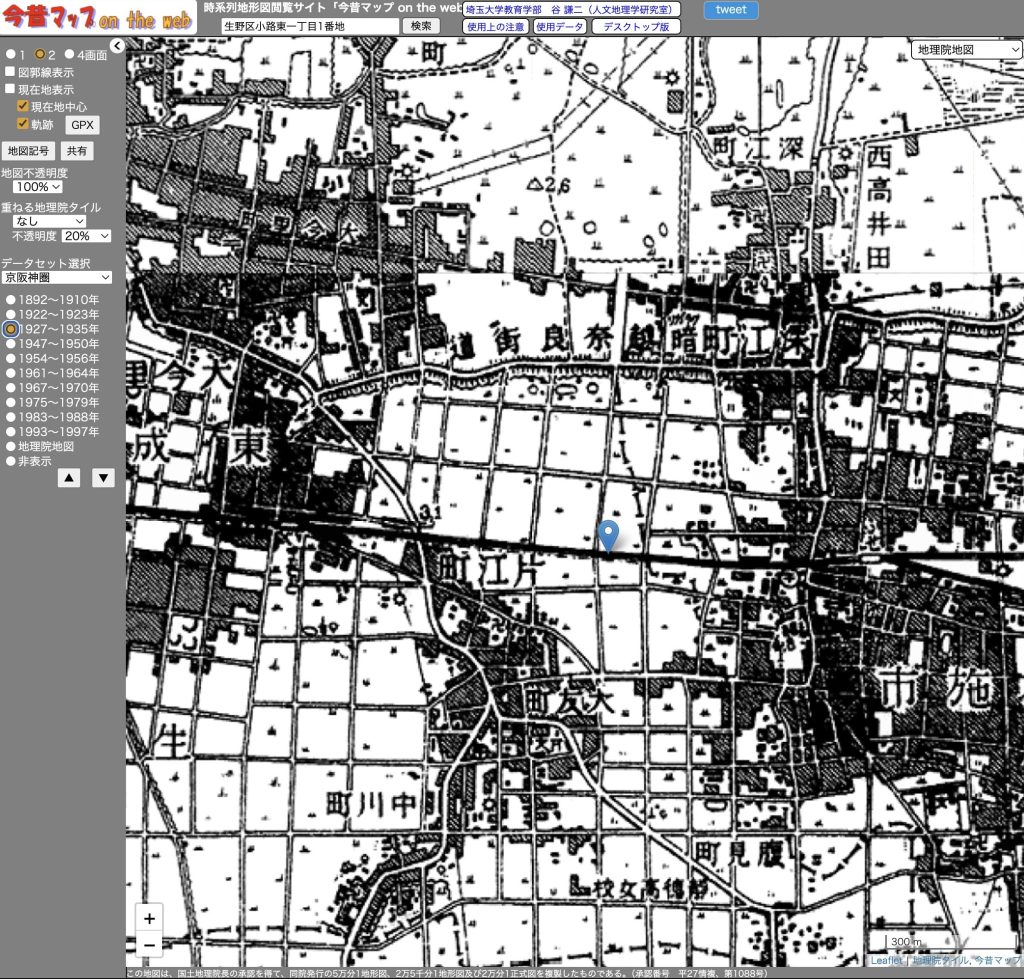Click the 検索 search button

422,26
